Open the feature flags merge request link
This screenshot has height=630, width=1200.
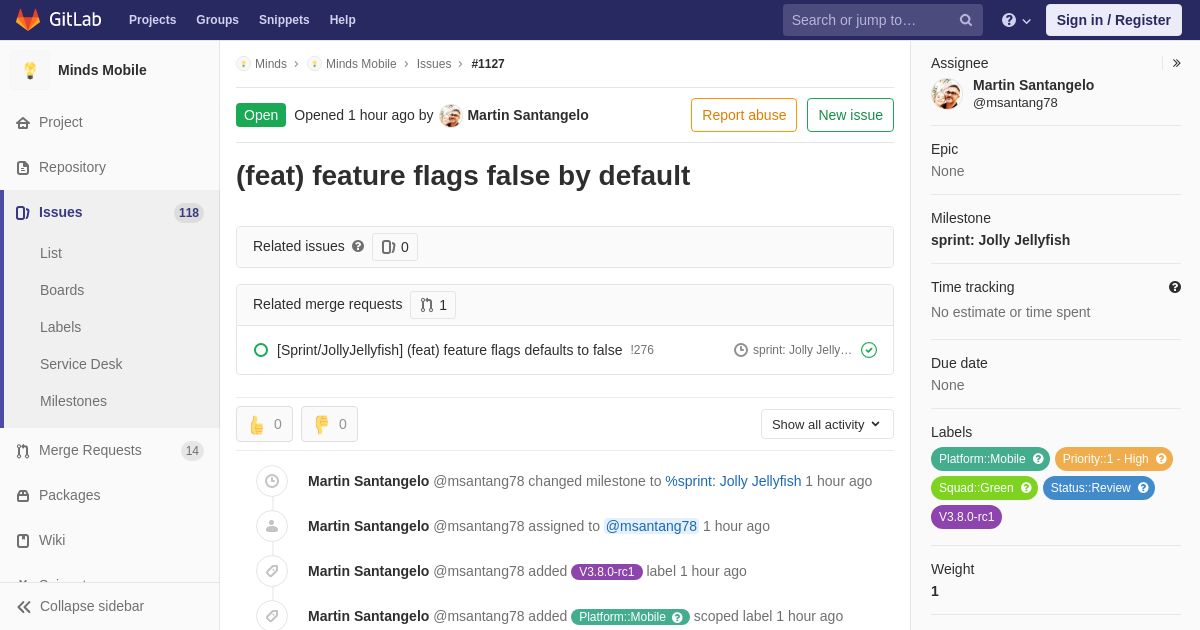[449, 350]
